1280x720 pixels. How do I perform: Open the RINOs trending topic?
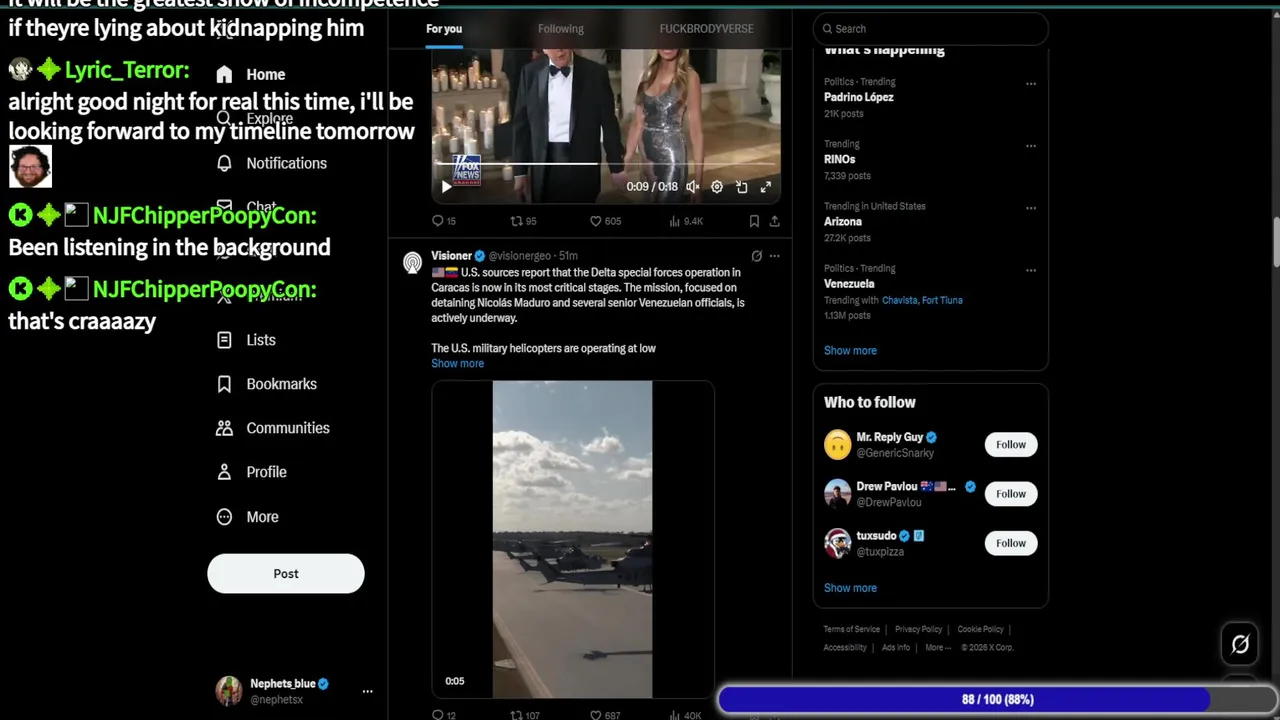(840, 159)
